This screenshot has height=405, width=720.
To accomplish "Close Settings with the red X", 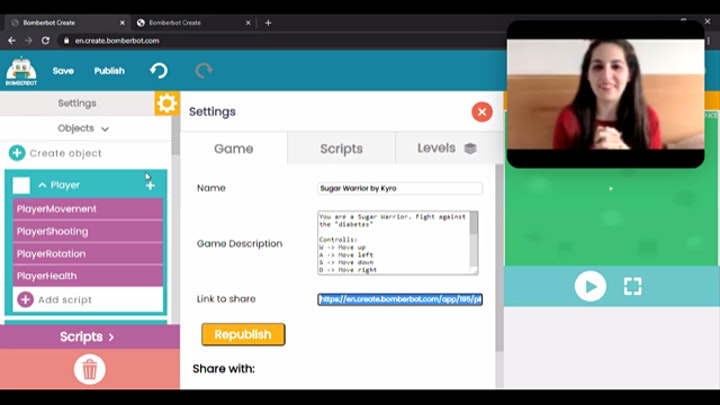I will [x=482, y=112].
